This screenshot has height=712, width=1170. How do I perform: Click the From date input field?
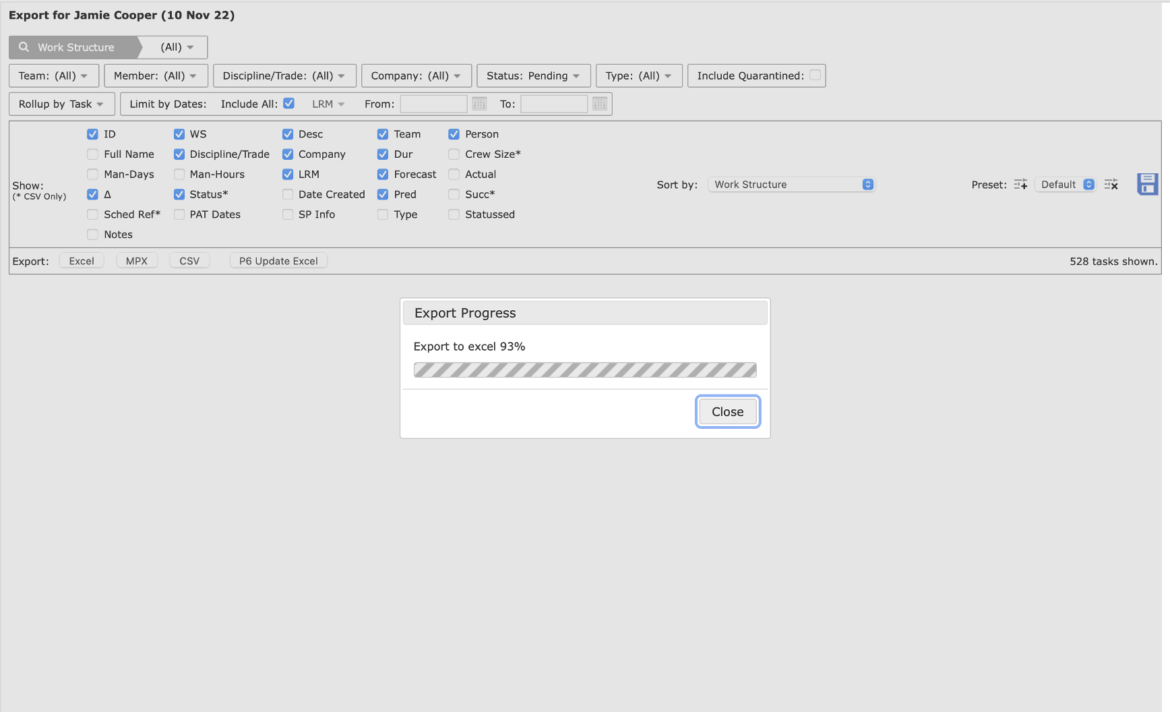click(434, 104)
